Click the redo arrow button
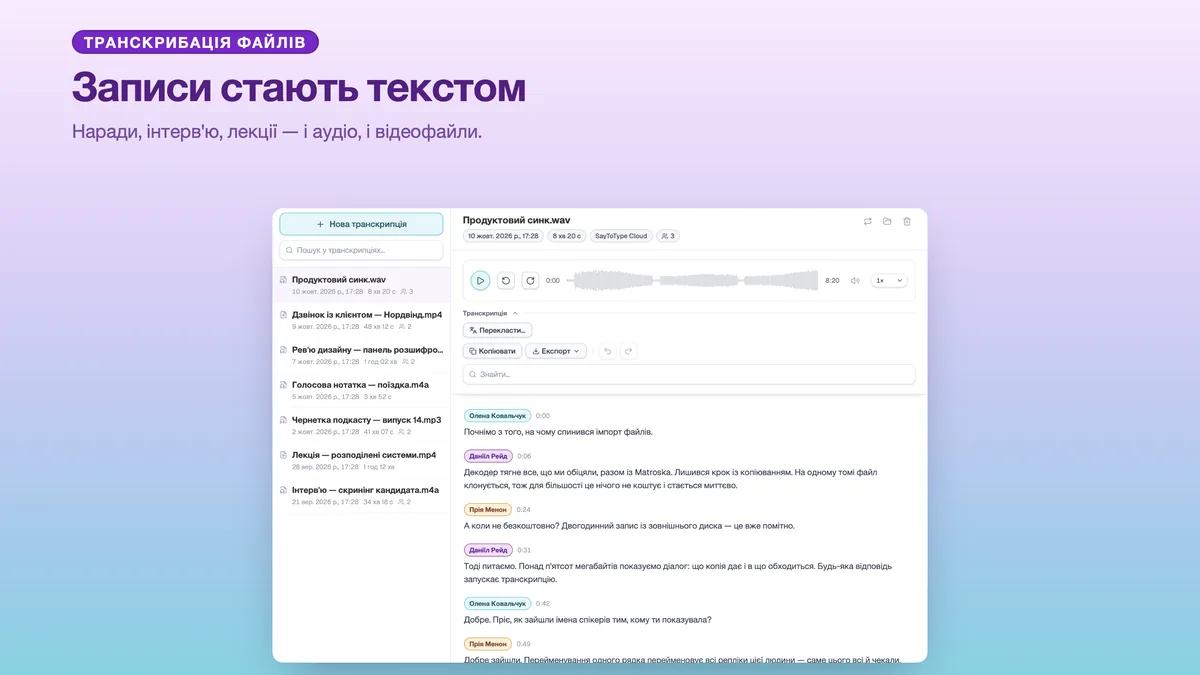 click(x=628, y=351)
